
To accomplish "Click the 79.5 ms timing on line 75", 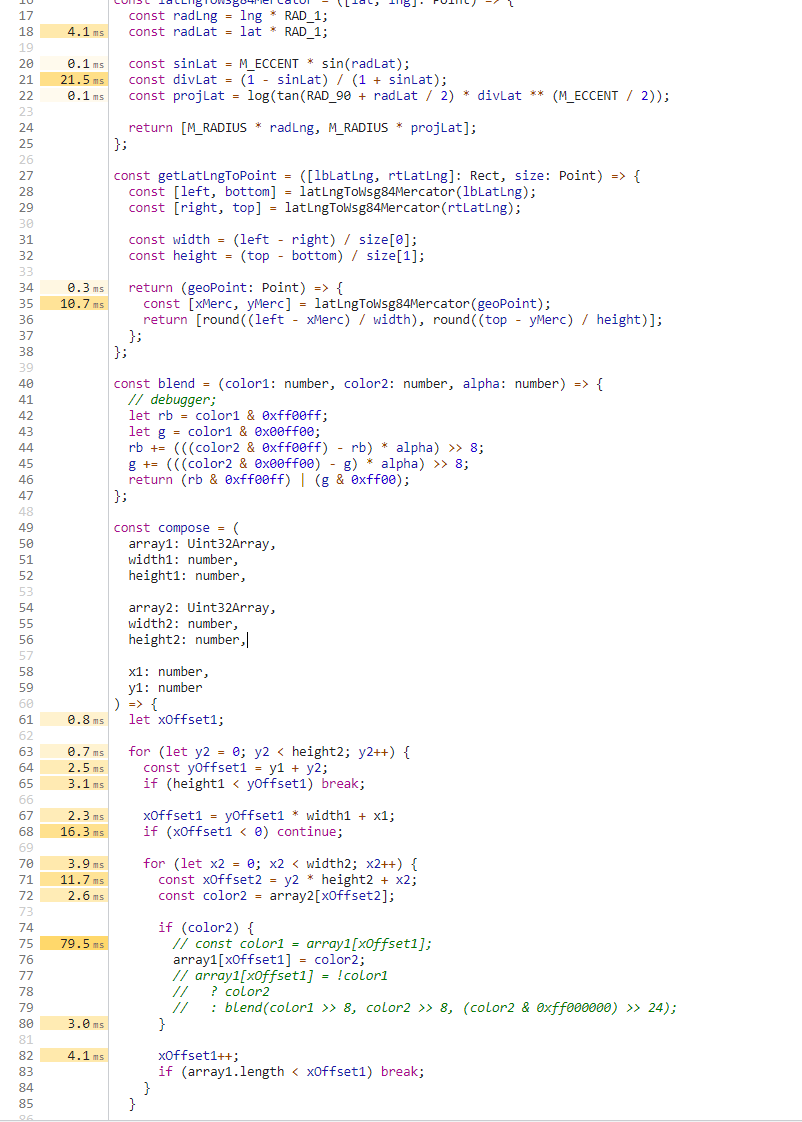I will click(74, 944).
